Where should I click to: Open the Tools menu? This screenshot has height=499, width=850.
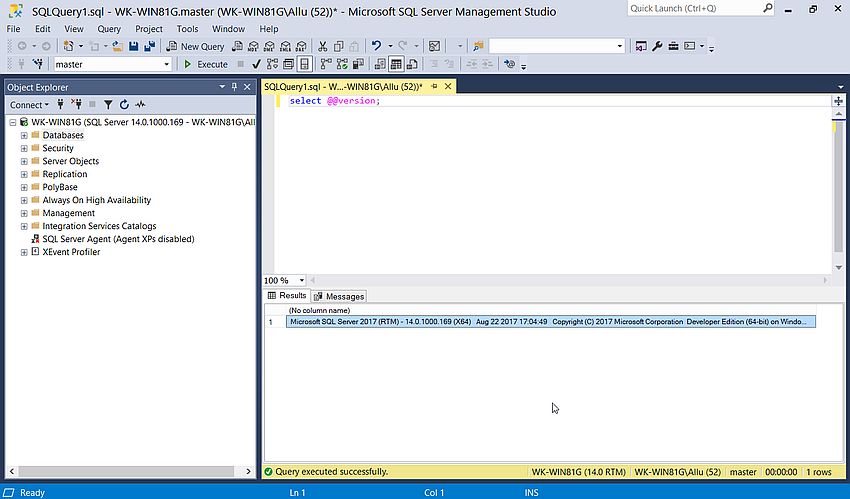point(187,29)
